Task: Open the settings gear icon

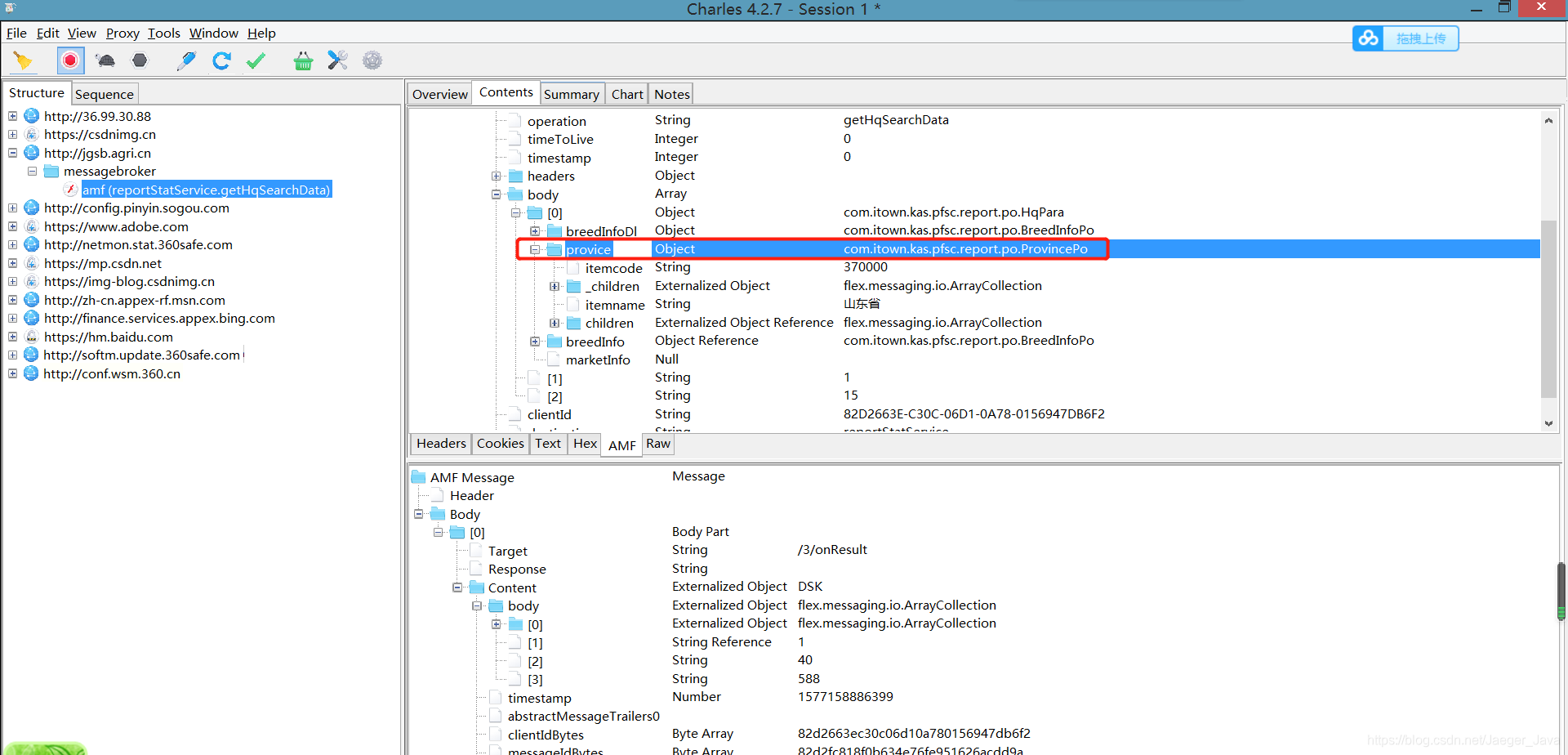Action: (372, 60)
